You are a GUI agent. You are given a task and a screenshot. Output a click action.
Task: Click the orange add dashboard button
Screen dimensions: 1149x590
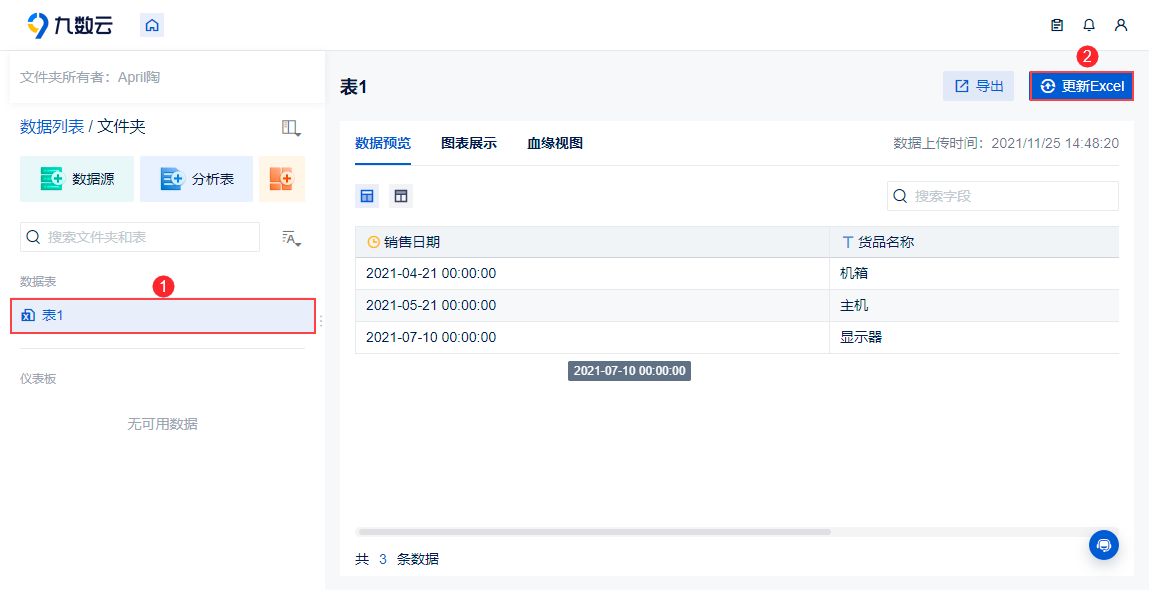[281, 179]
